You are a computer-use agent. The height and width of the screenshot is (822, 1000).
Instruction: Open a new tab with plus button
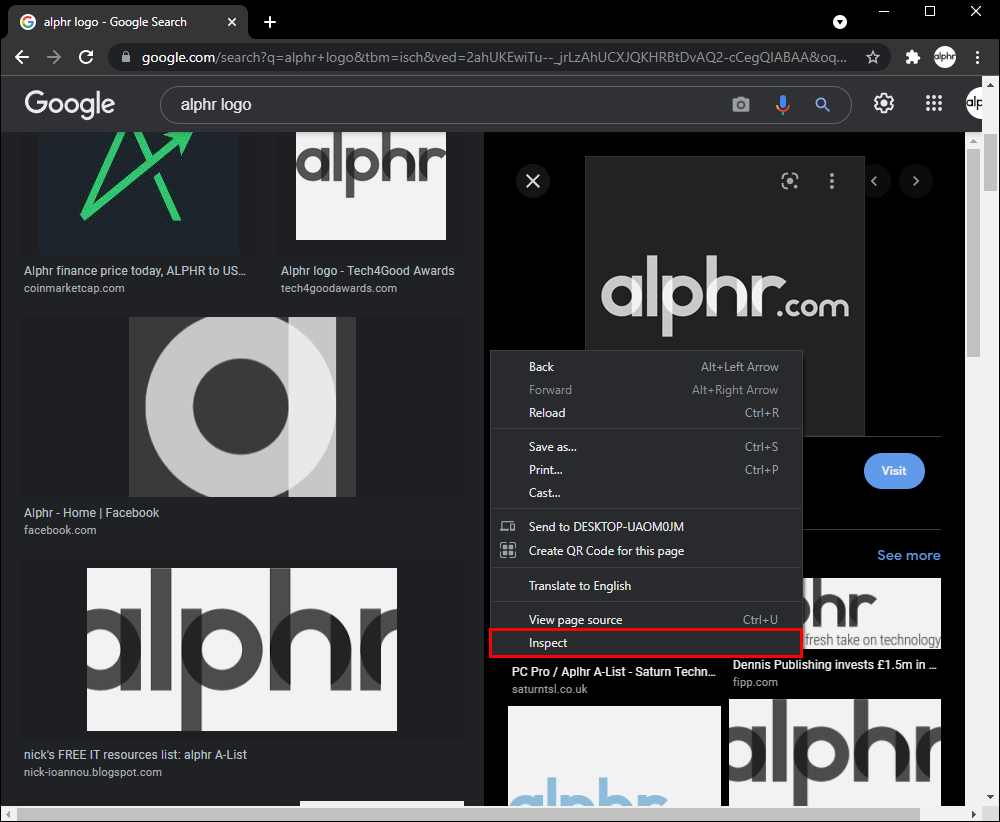click(270, 22)
